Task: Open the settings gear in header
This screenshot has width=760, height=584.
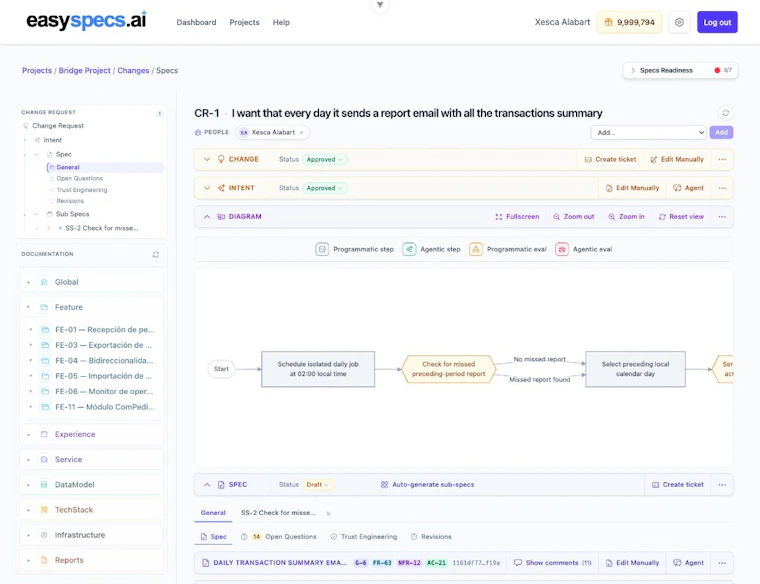Action: click(679, 22)
